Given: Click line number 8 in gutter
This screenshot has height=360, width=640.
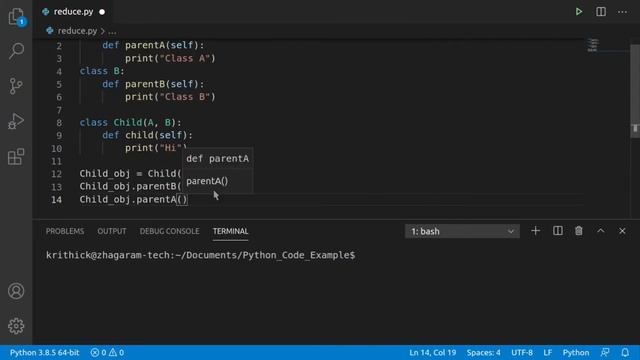Looking at the screenshot, I should point(59,123).
